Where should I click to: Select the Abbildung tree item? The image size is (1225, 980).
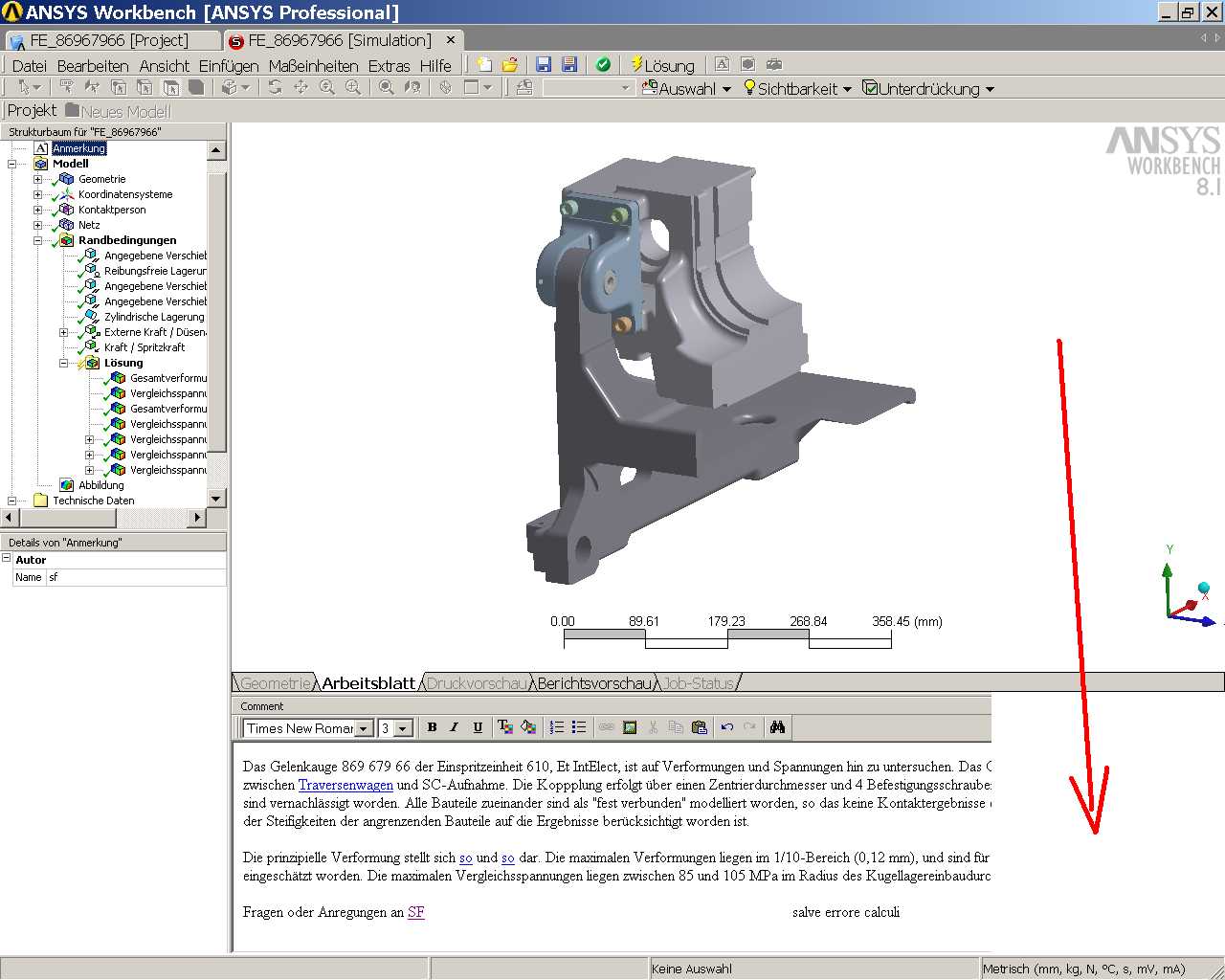point(101,485)
